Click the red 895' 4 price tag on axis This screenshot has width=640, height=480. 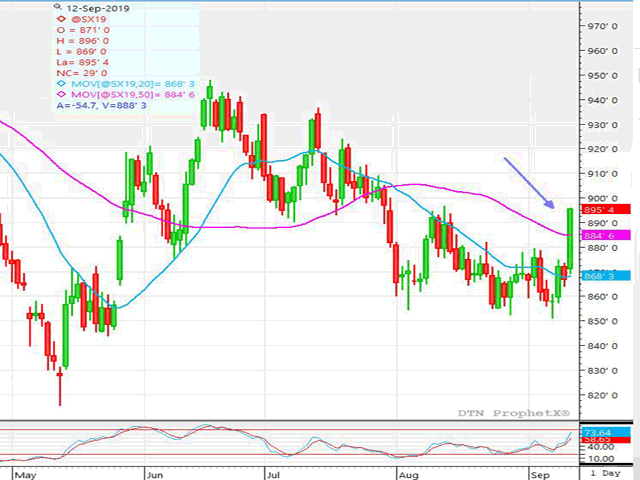606,210
